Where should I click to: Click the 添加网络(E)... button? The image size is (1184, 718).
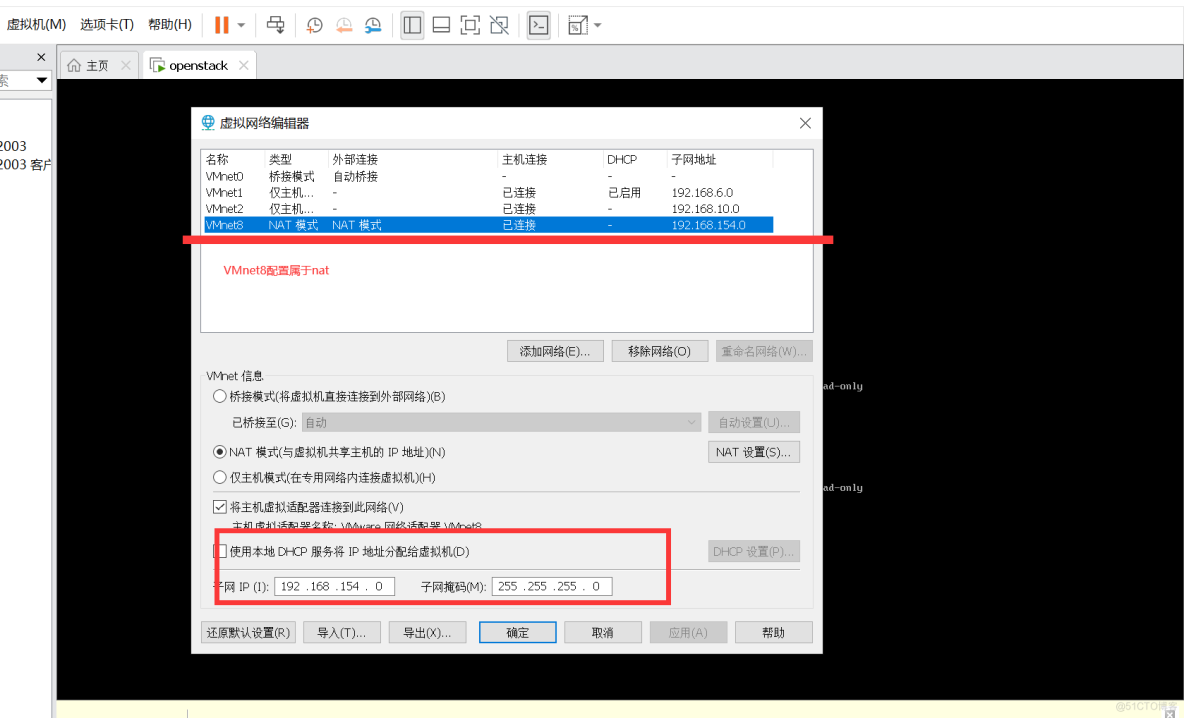pos(555,351)
